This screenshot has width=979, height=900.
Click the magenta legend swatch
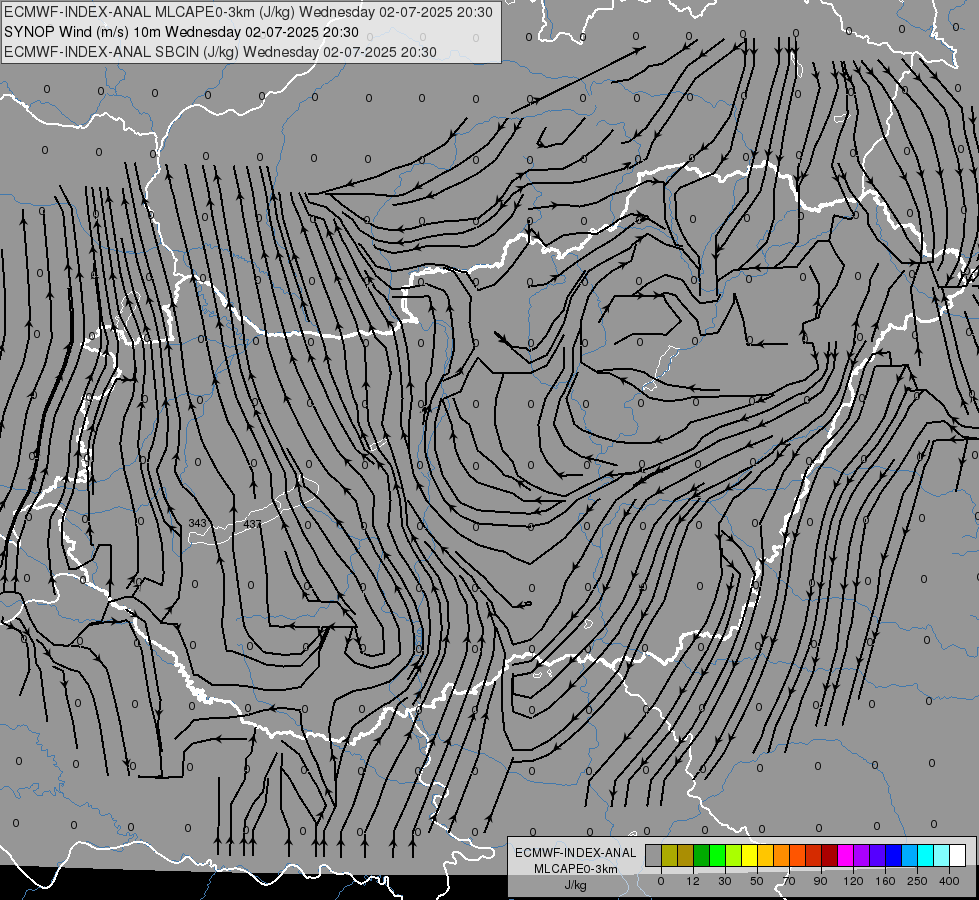pyautogui.click(x=845, y=855)
